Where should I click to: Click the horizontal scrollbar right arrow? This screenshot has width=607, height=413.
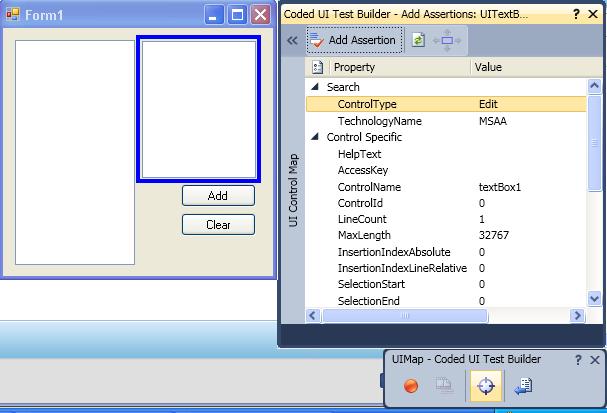[x=577, y=315]
